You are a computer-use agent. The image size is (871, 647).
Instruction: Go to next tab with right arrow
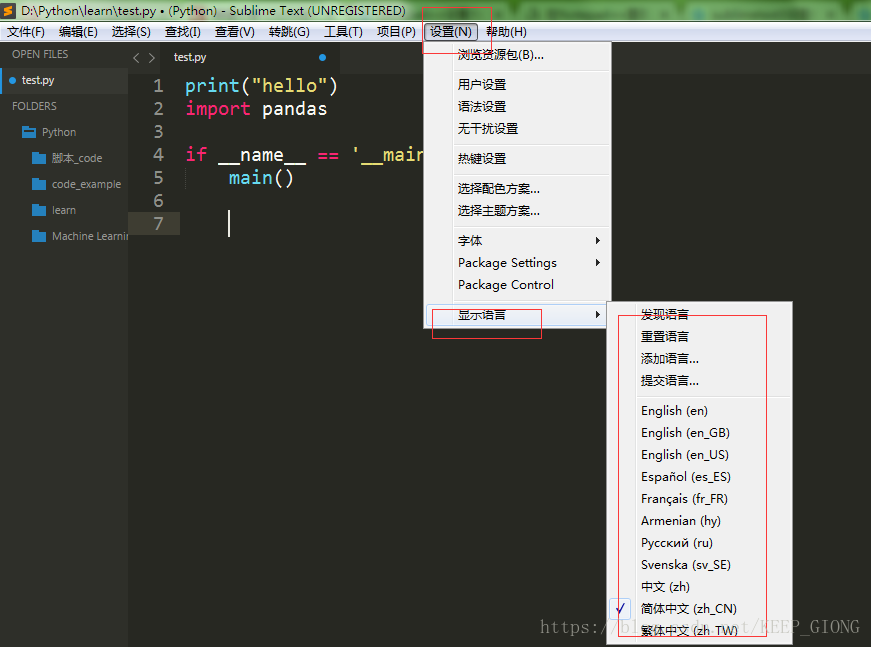click(x=152, y=58)
